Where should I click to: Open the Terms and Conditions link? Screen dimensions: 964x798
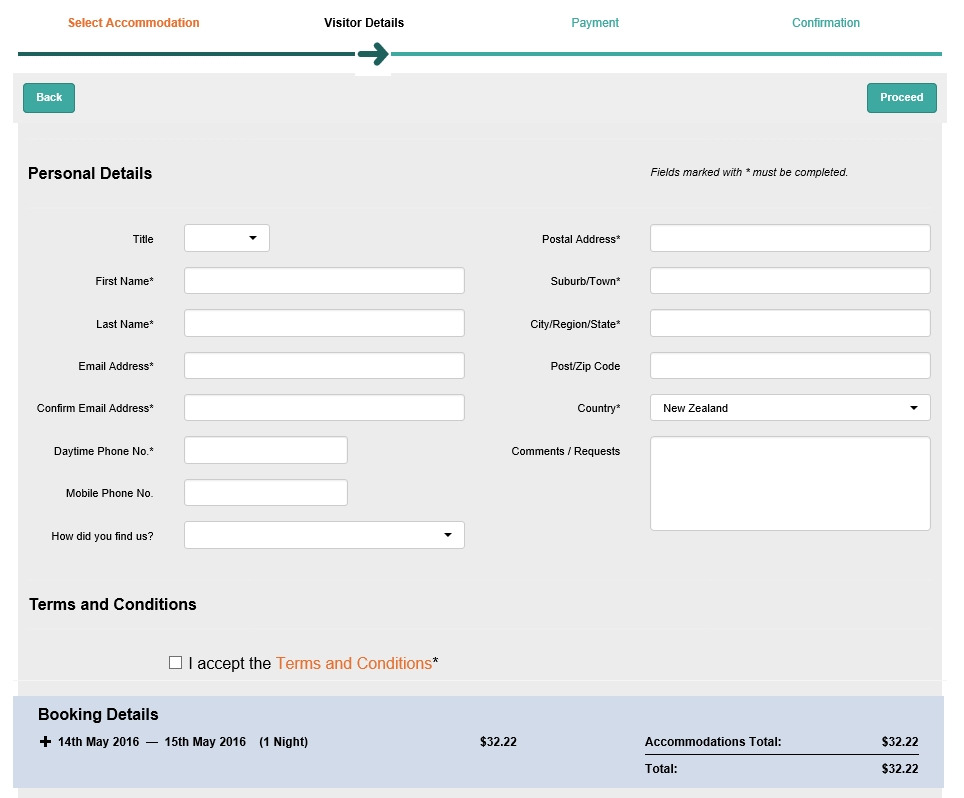354,663
